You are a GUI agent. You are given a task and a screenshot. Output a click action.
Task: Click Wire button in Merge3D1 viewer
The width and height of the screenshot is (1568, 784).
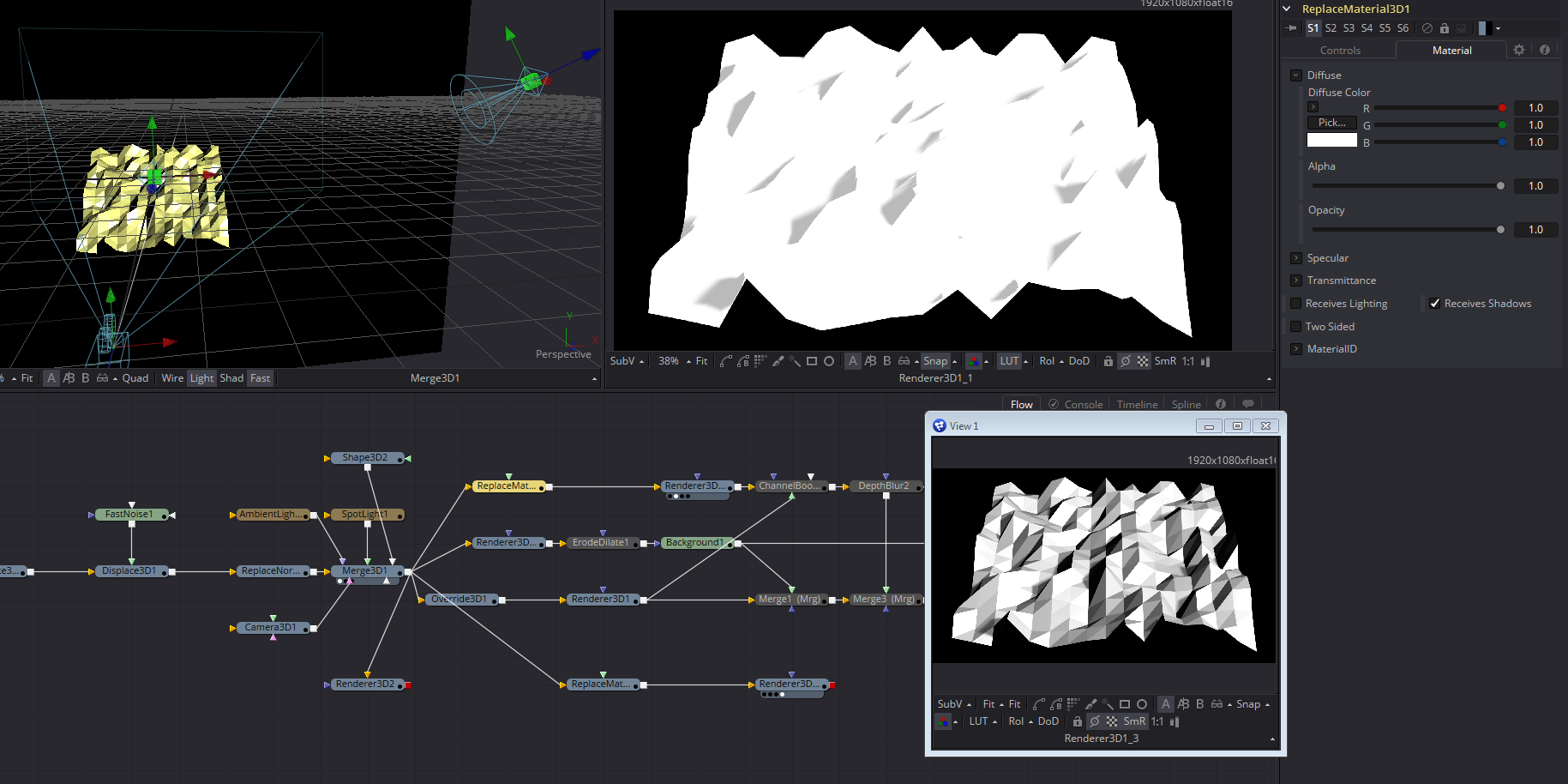(172, 378)
